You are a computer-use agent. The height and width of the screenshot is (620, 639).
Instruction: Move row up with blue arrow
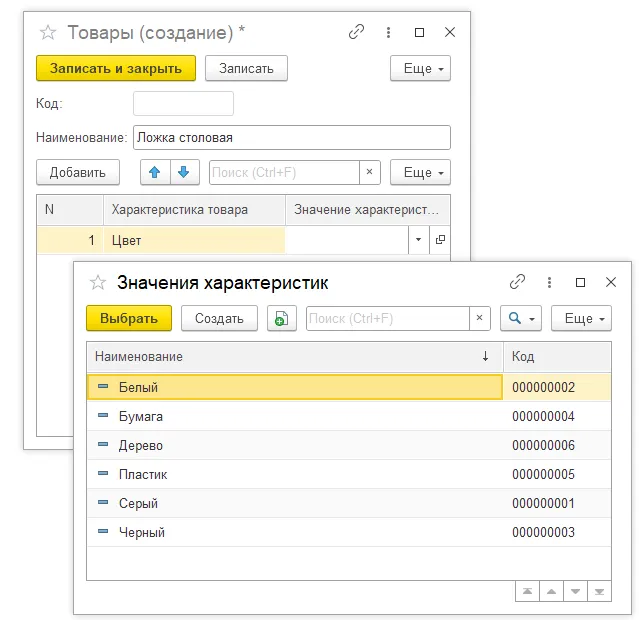[155, 172]
